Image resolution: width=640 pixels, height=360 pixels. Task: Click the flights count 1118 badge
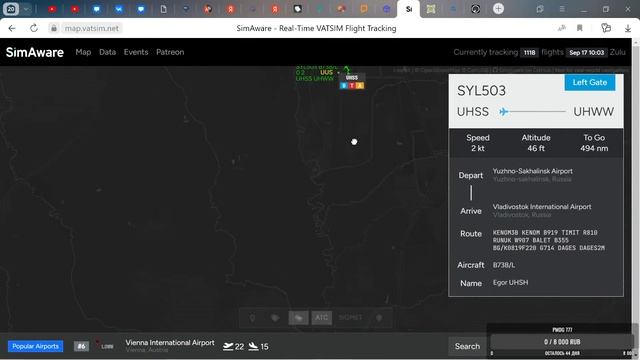click(529, 53)
